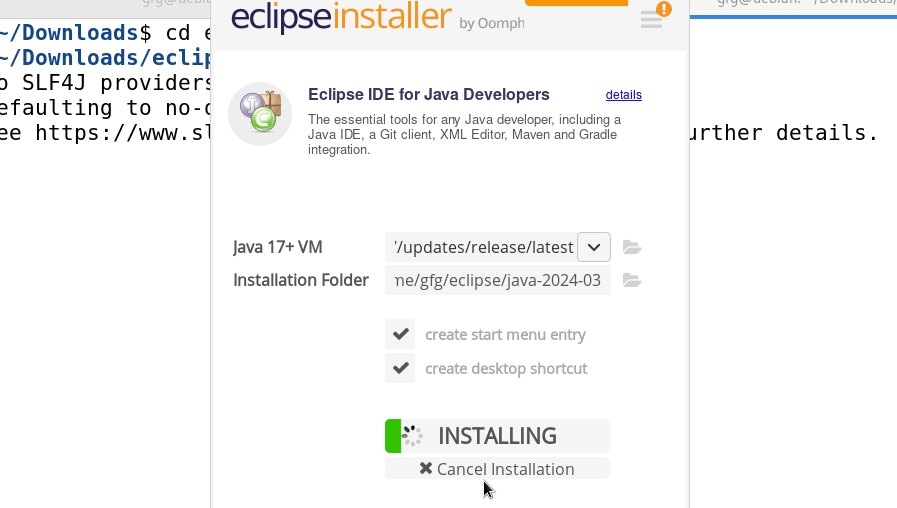Cancel the installation
The image size is (897, 508).
click(x=497, y=469)
